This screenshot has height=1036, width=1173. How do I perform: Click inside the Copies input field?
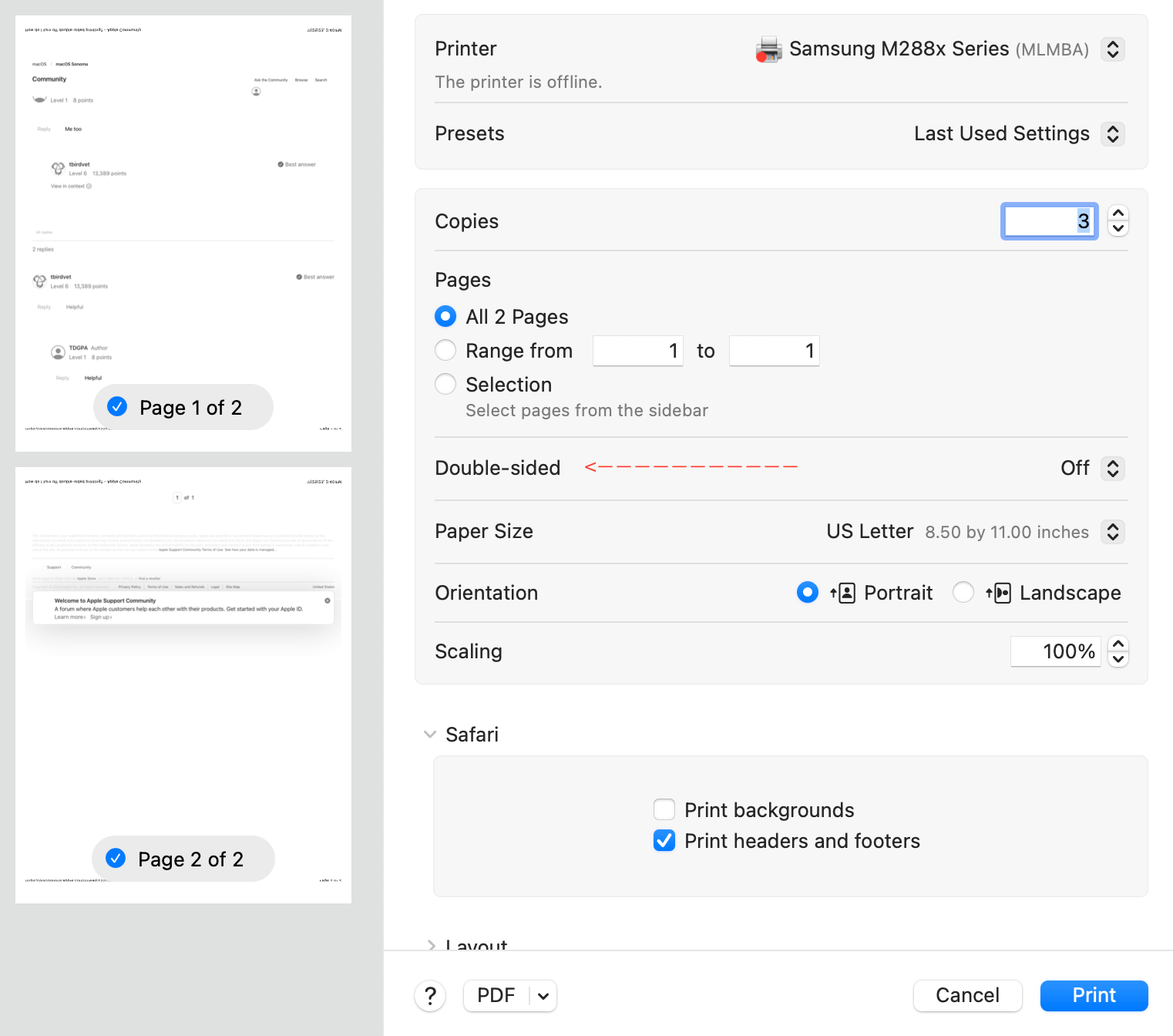[x=1049, y=221]
